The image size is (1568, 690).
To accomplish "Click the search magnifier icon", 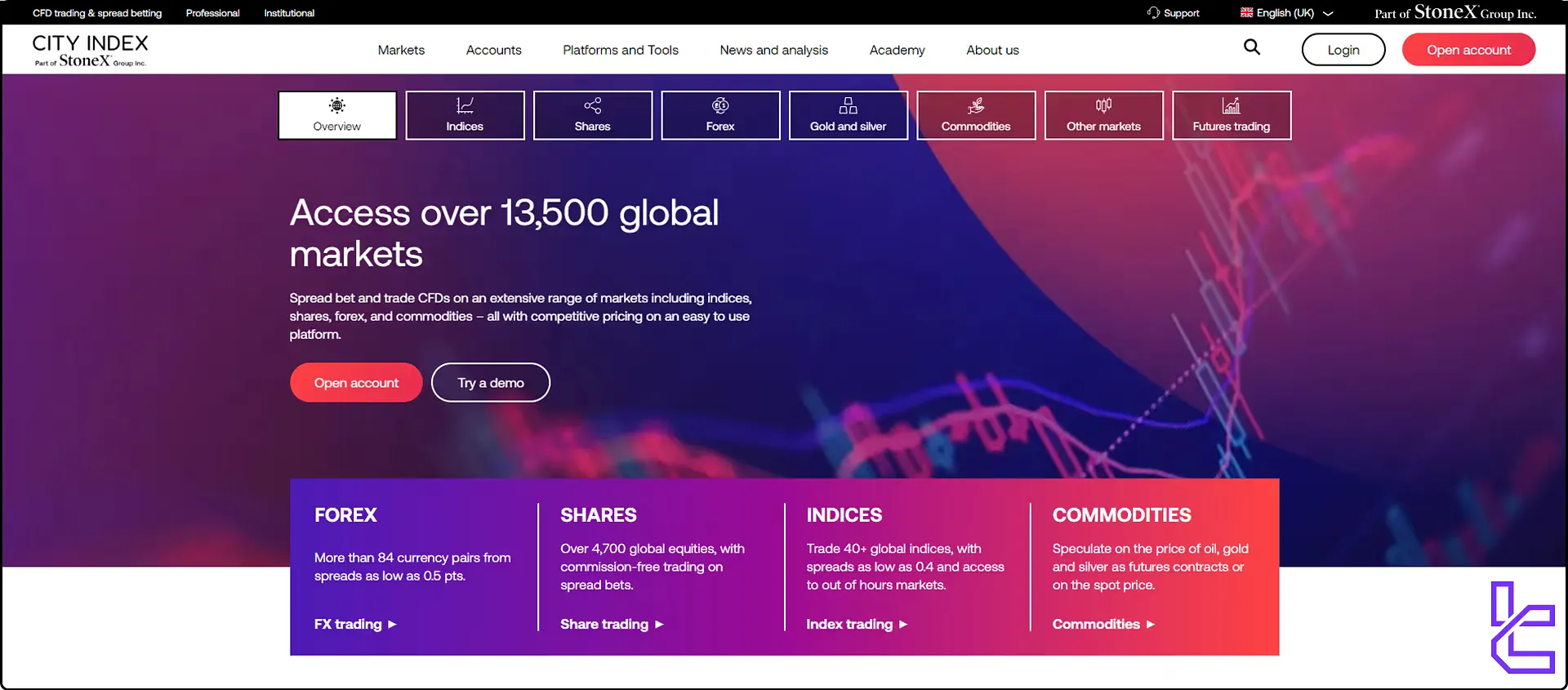I will [1252, 47].
